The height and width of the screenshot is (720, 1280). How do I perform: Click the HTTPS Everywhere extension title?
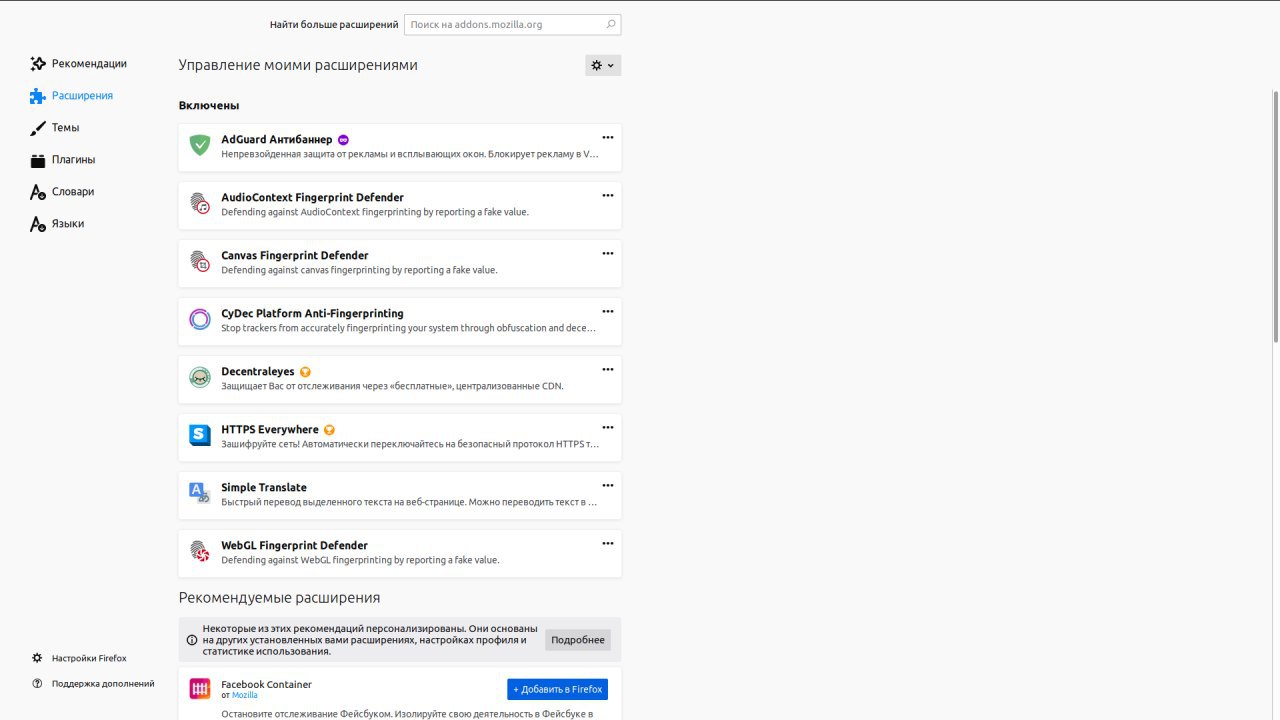270,430
